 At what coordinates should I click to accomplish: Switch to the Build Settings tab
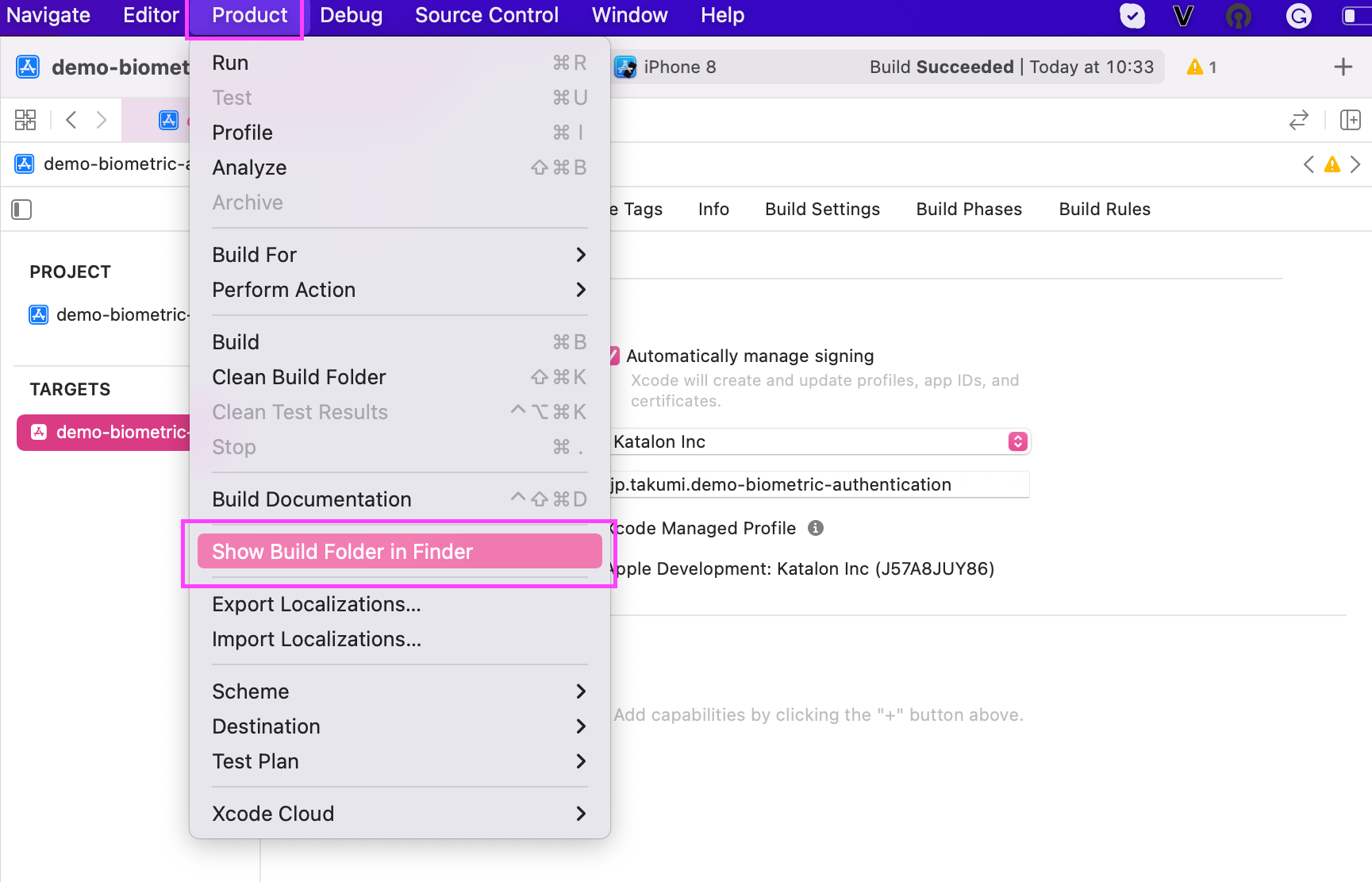tap(822, 209)
